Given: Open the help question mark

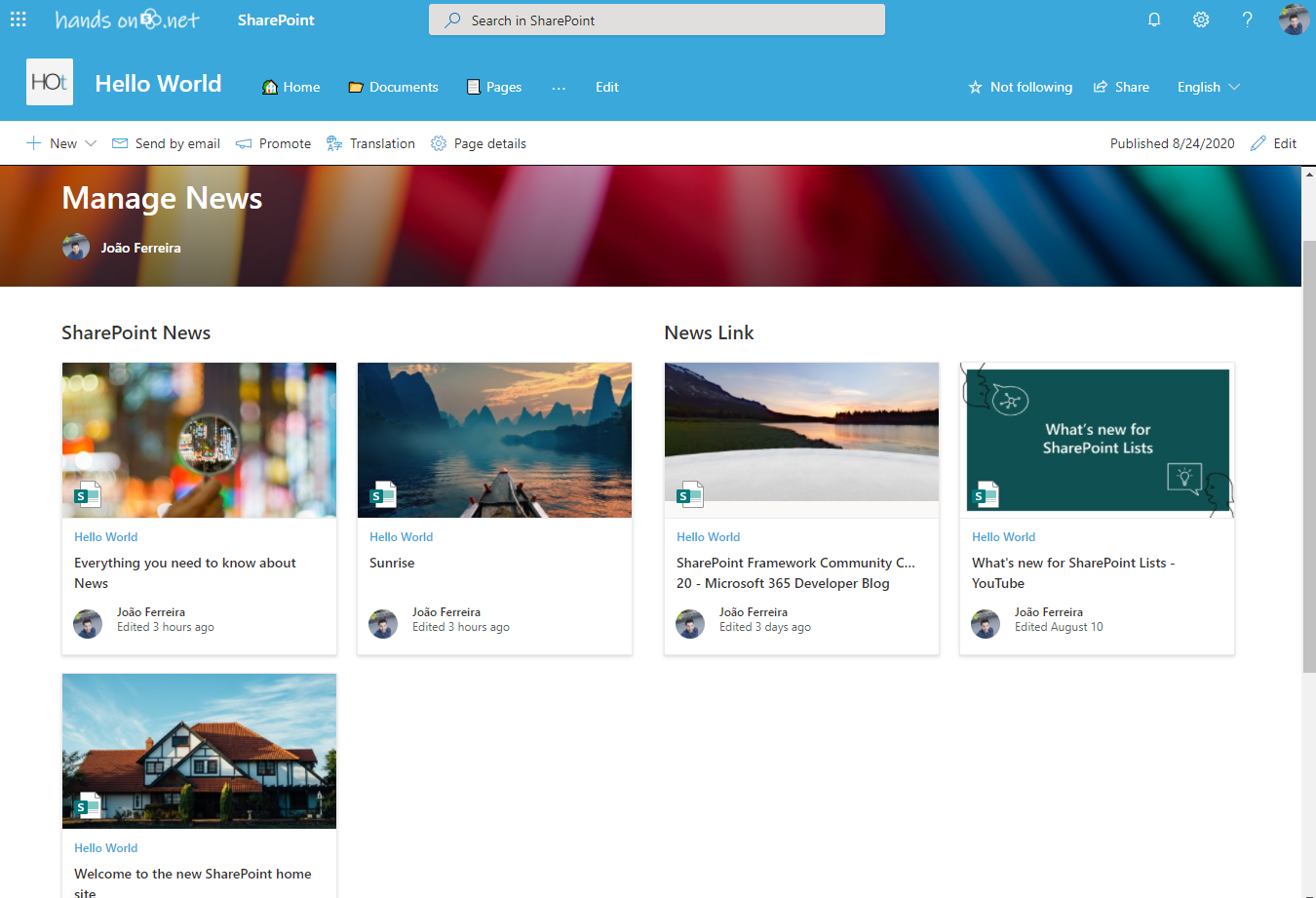Looking at the screenshot, I should (x=1247, y=20).
